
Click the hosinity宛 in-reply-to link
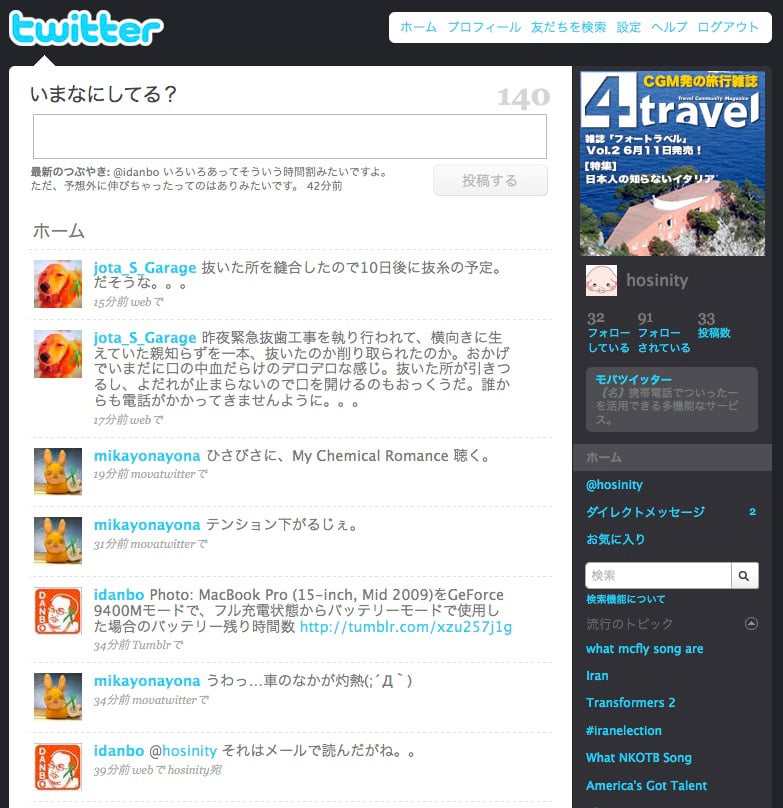194,770
